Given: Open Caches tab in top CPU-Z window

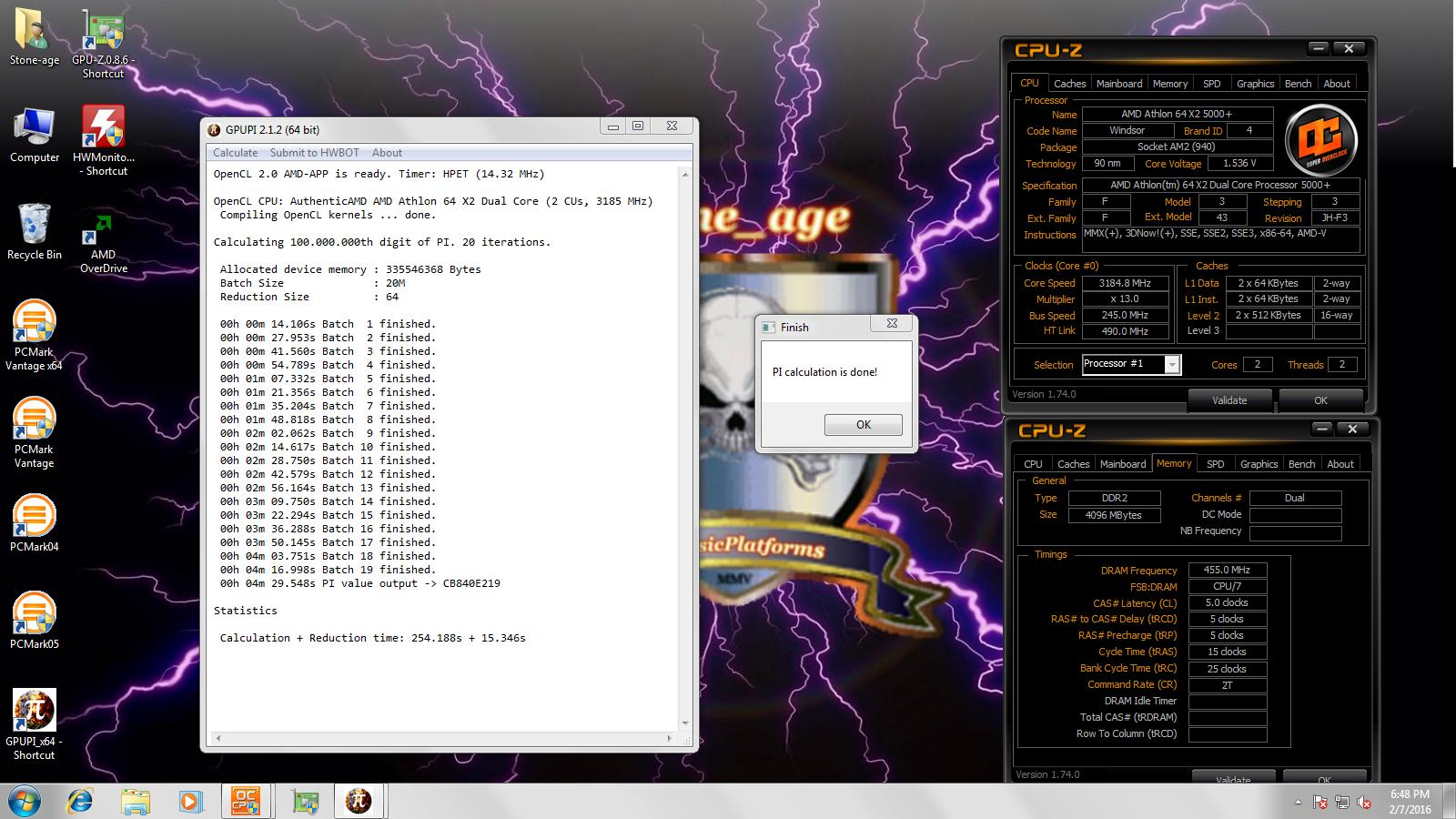Looking at the screenshot, I should pyautogui.click(x=1069, y=84).
